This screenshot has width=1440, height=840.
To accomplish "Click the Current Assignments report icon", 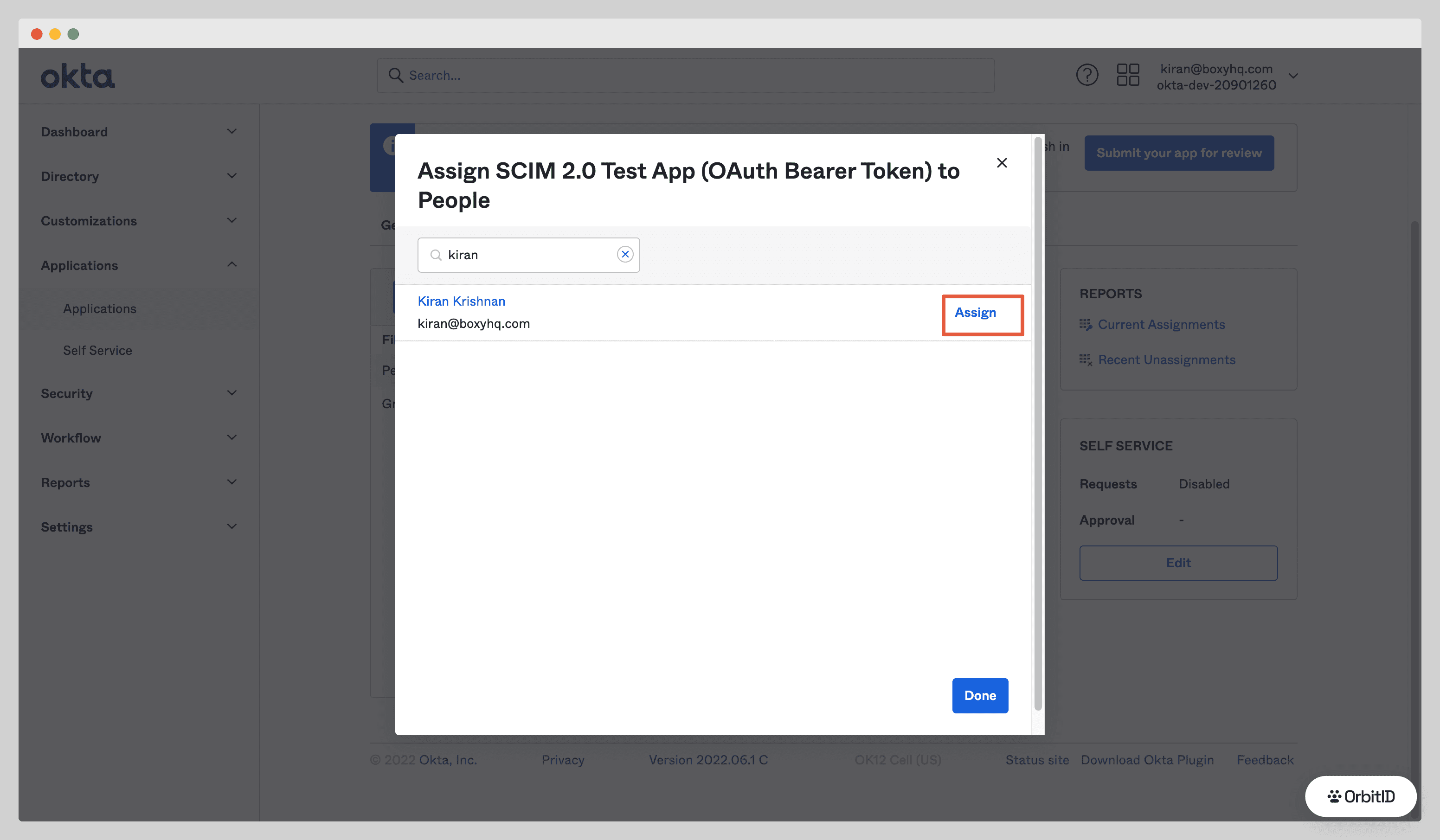I will point(1086,325).
